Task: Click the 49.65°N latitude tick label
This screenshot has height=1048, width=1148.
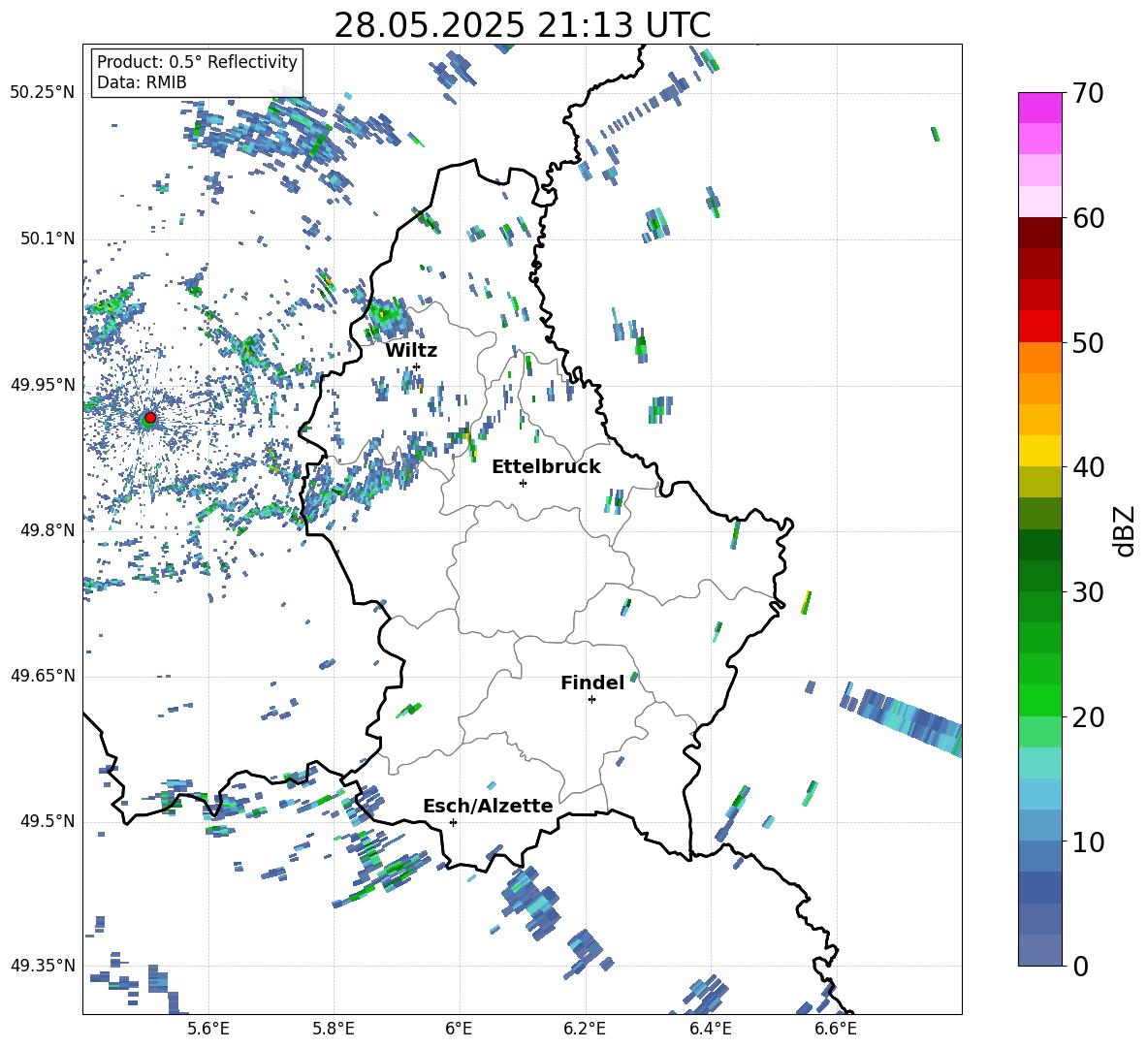Action: pyautogui.click(x=43, y=676)
